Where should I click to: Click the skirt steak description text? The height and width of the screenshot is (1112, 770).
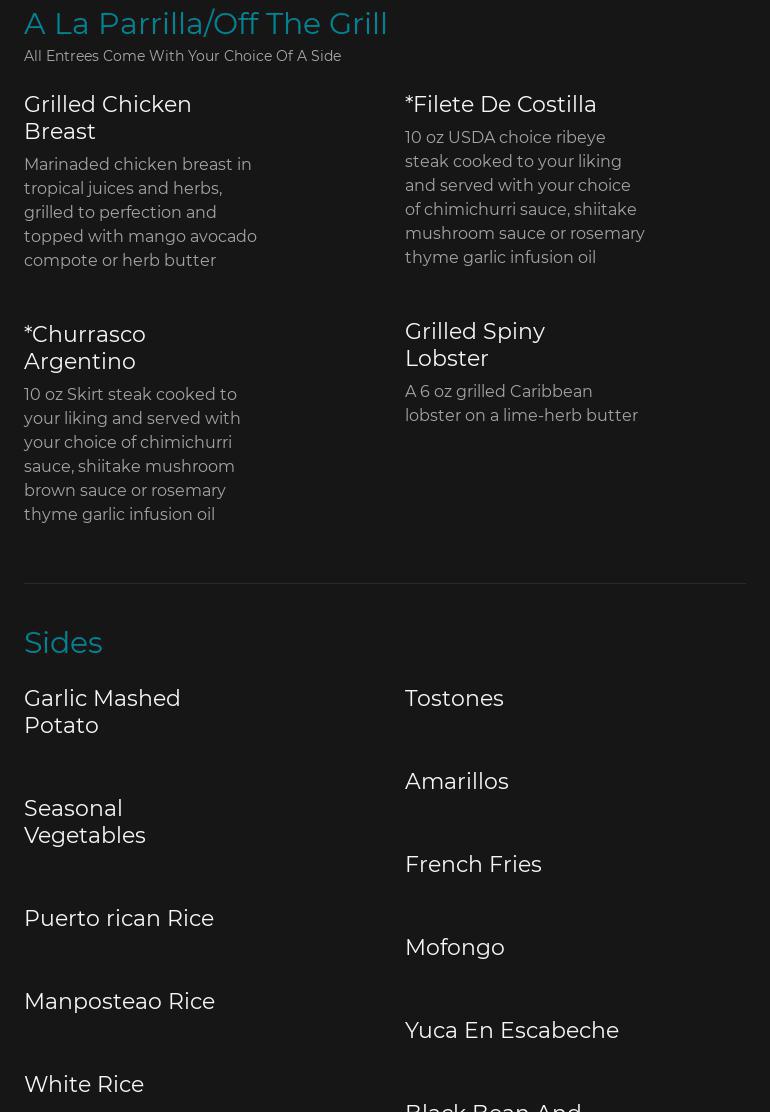coord(132,454)
